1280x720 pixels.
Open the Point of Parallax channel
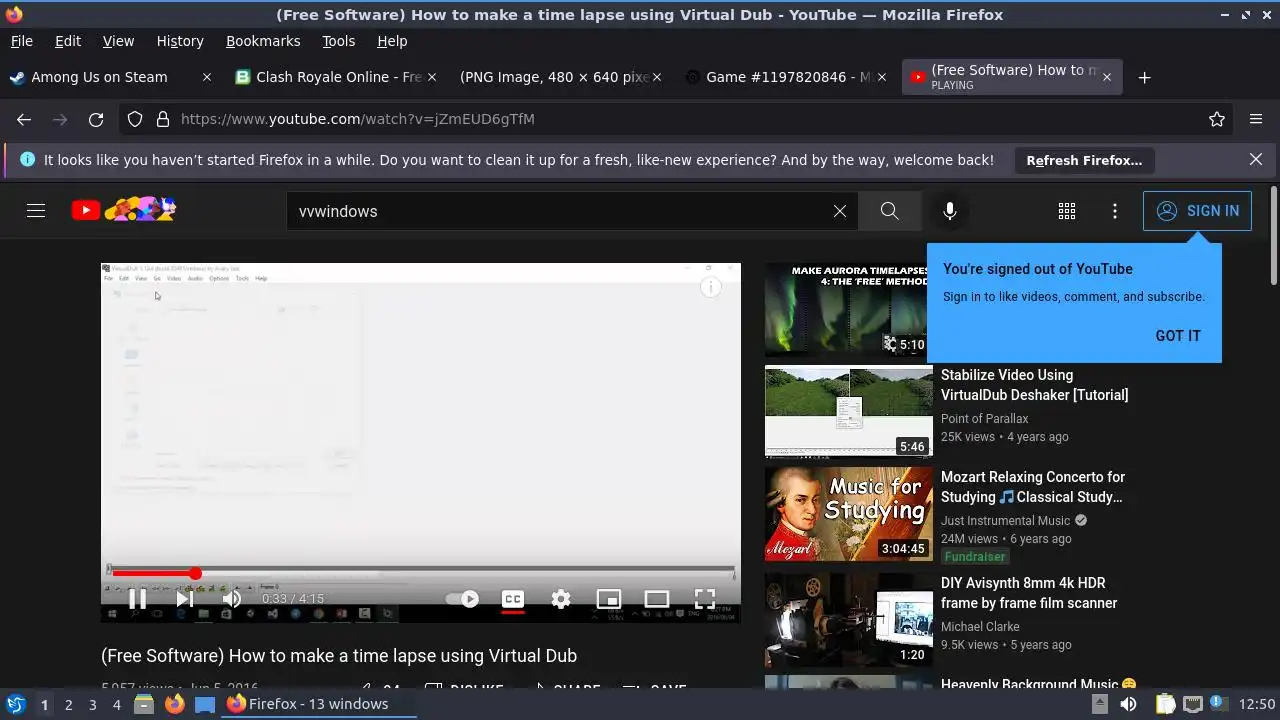985,419
